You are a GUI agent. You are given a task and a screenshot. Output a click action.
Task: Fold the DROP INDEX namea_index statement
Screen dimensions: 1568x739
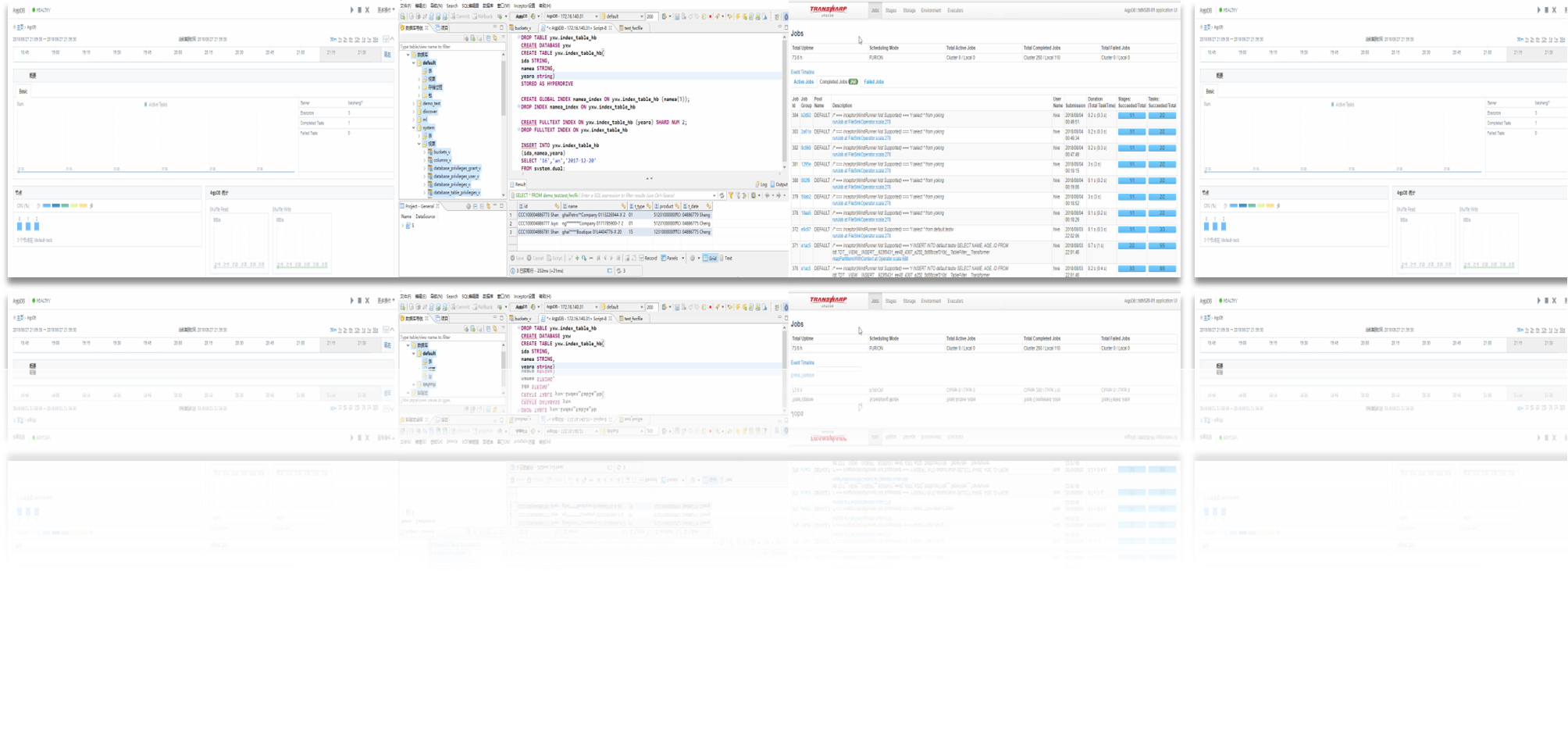(518, 107)
